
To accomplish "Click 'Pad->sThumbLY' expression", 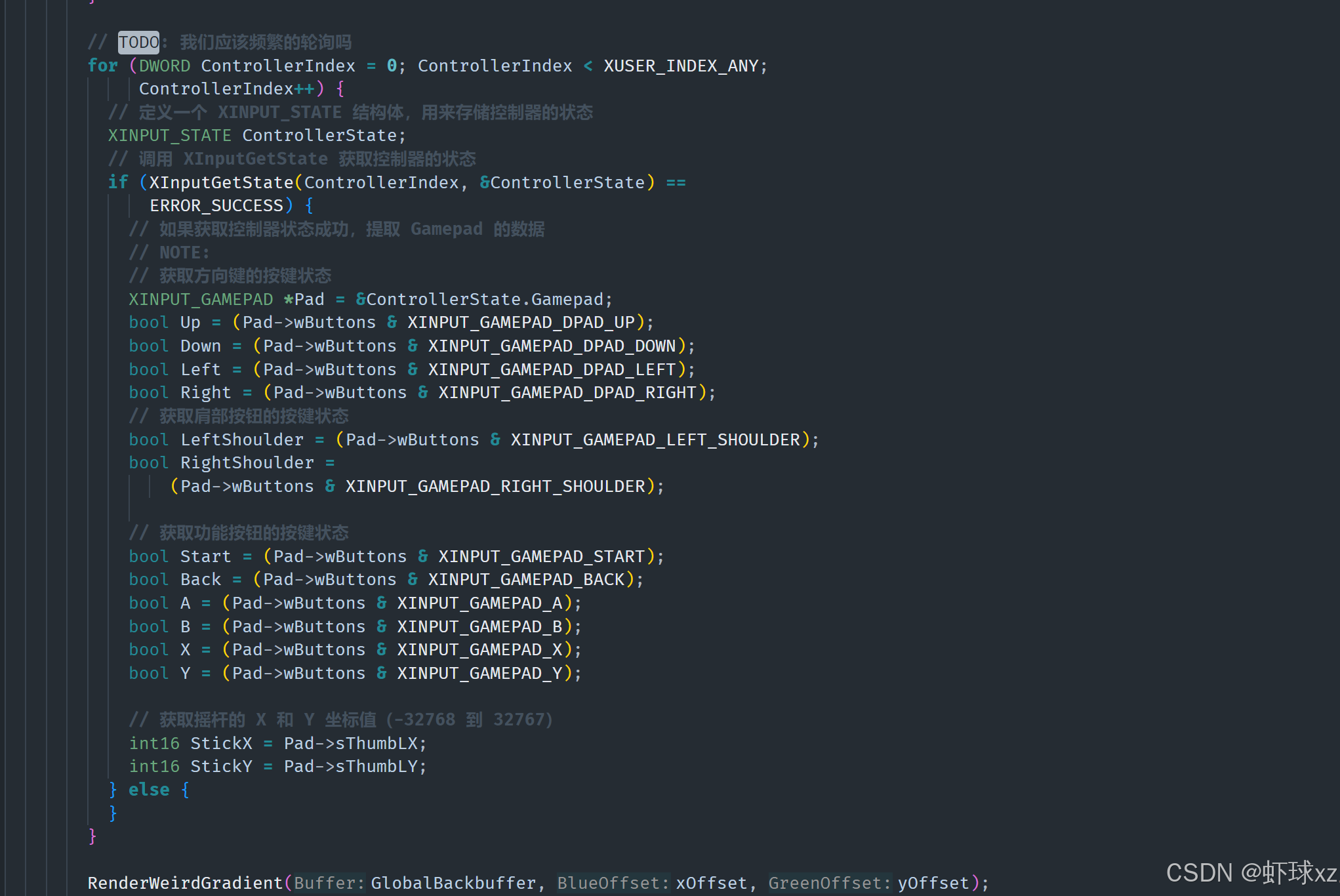I will click(x=350, y=766).
